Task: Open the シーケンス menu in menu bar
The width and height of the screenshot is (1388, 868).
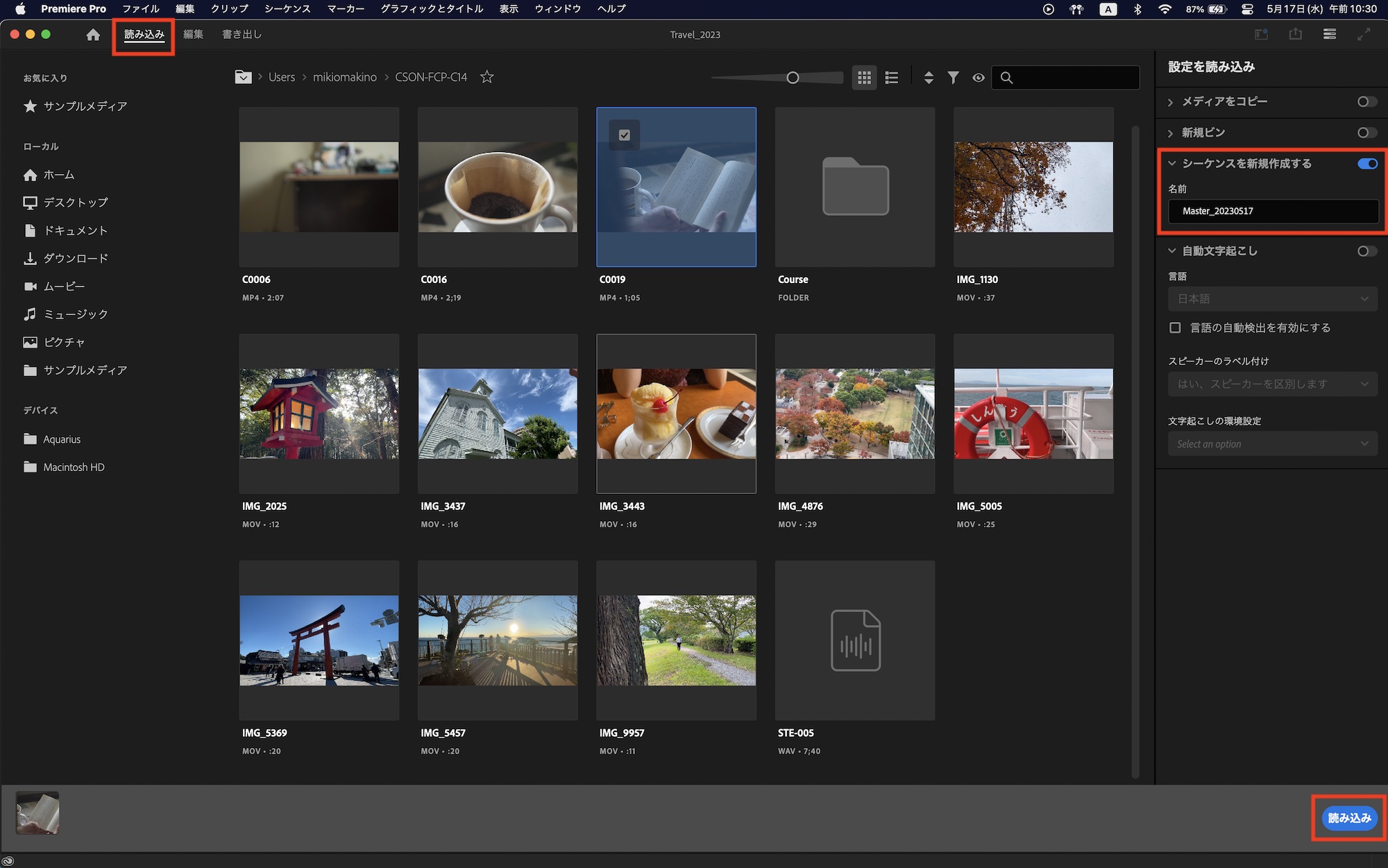Action: pyautogui.click(x=287, y=9)
